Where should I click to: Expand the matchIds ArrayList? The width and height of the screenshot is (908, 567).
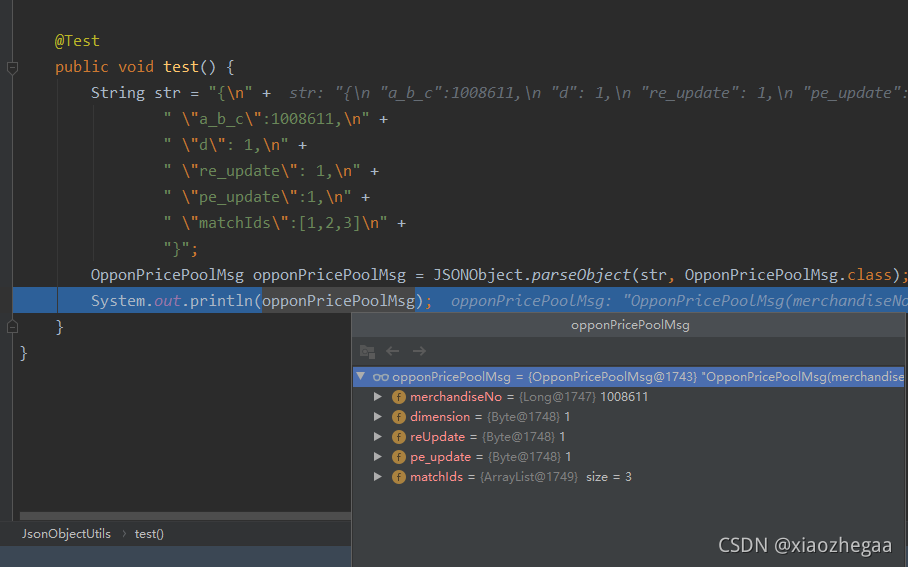pyautogui.click(x=378, y=477)
